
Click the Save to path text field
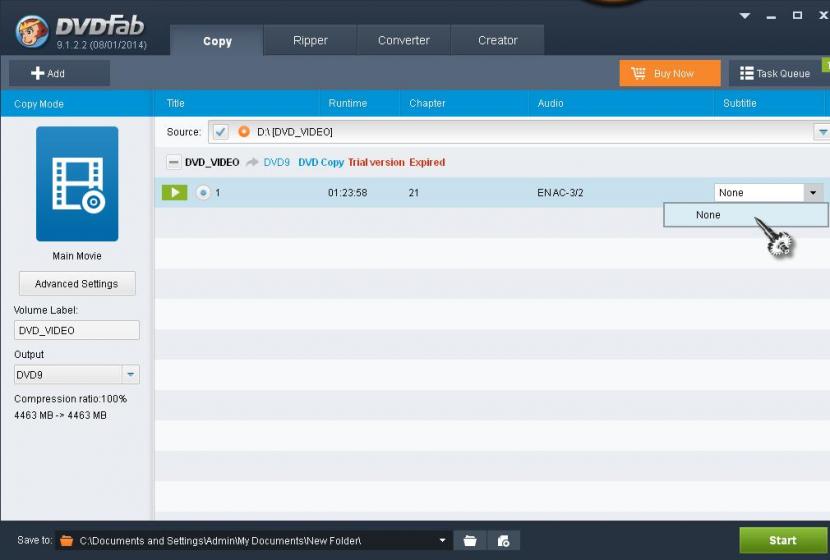(253, 540)
